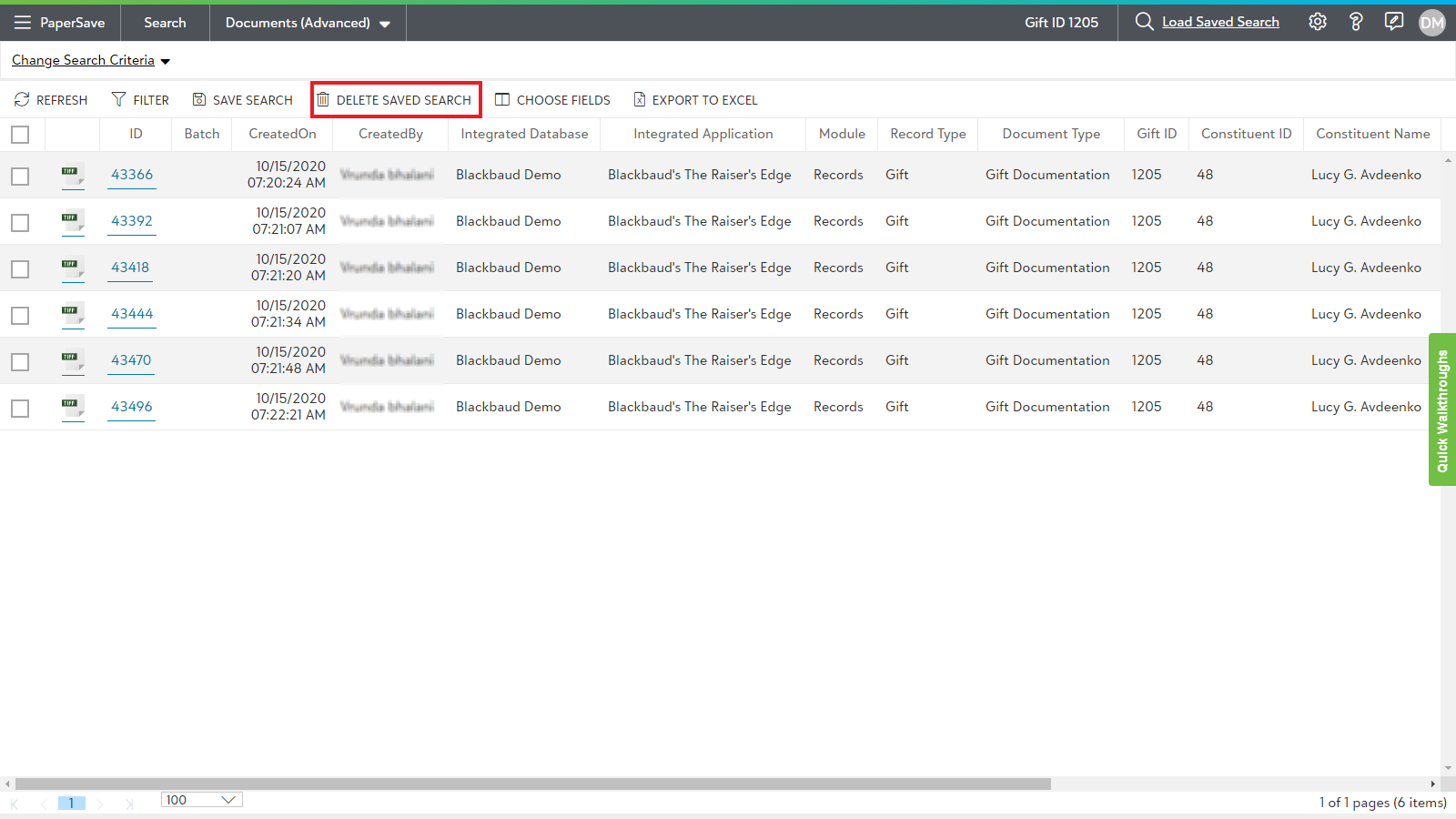Switch to the Search tab
Screen dimensions: 1456x819
(165, 23)
